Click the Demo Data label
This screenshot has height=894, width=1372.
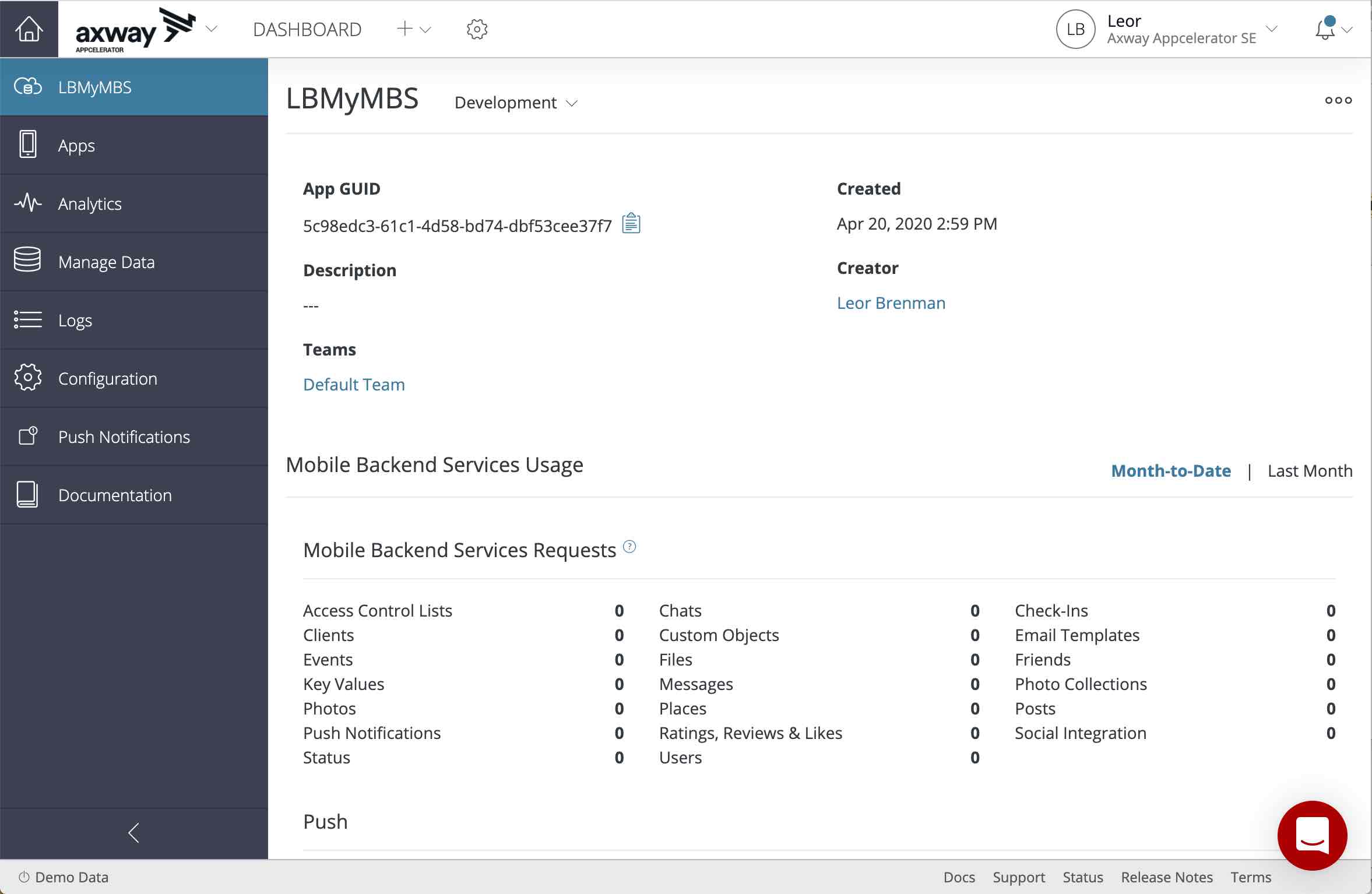pyautogui.click(x=72, y=877)
